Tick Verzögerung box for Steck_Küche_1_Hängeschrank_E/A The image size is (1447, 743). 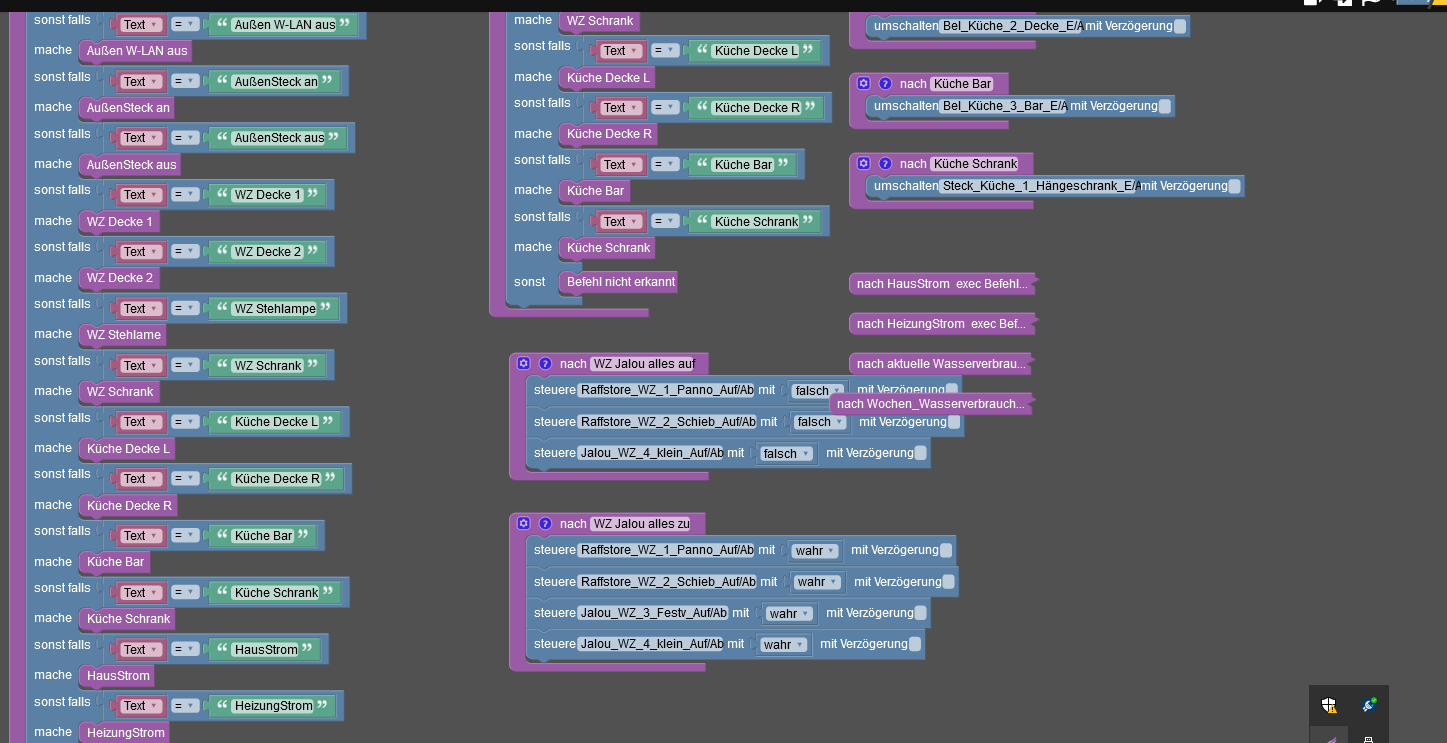pyautogui.click(x=1234, y=186)
